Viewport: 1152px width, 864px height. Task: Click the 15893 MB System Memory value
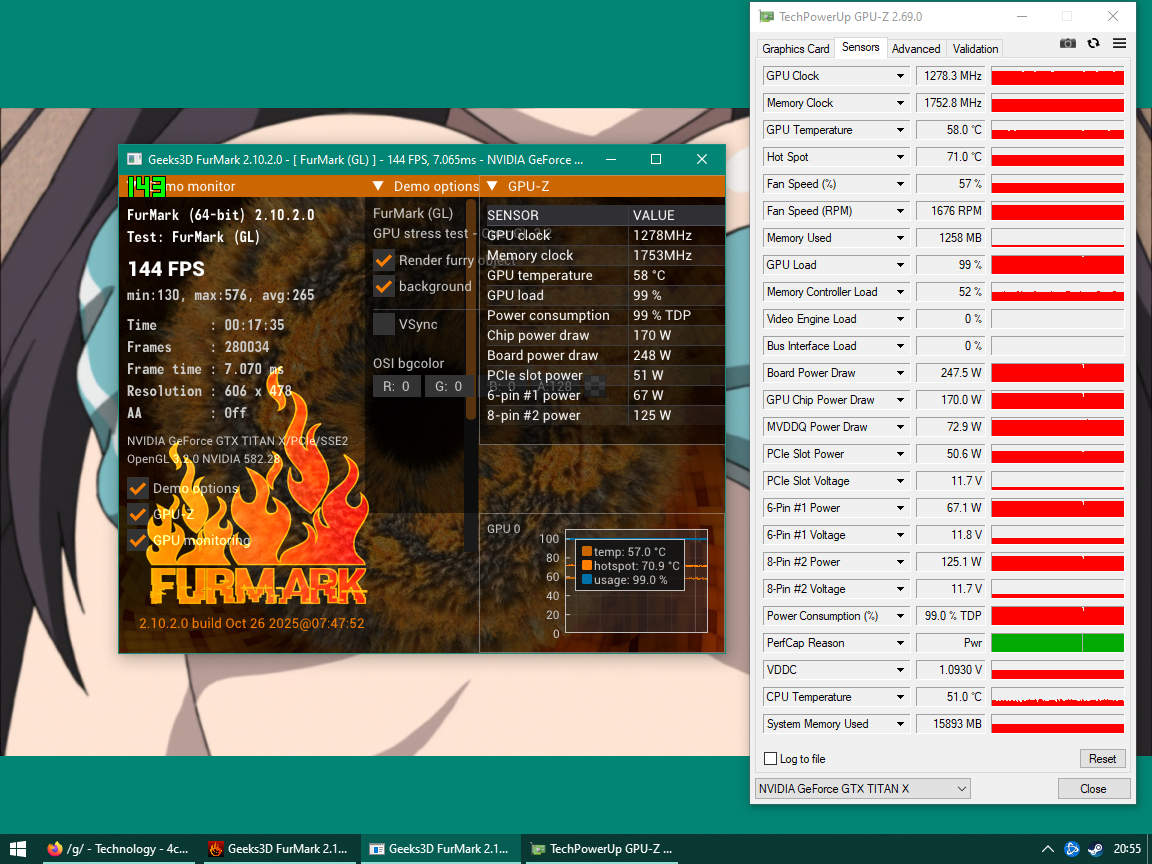tap(951, 724)
